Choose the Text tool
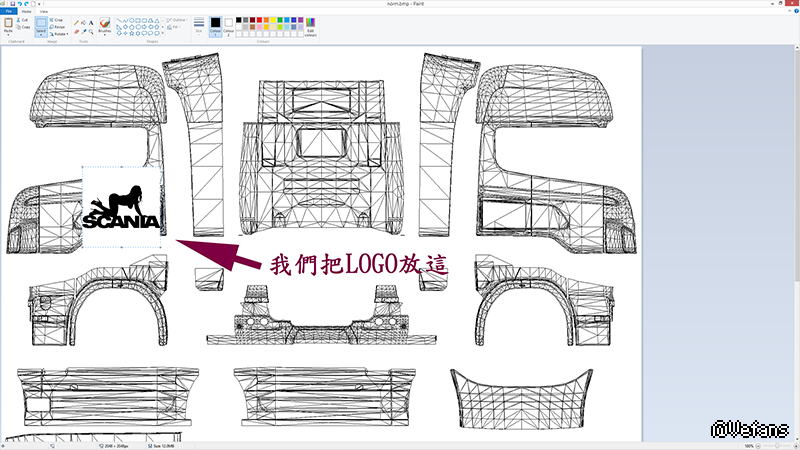The image size is (800, 450). point(92,21)
